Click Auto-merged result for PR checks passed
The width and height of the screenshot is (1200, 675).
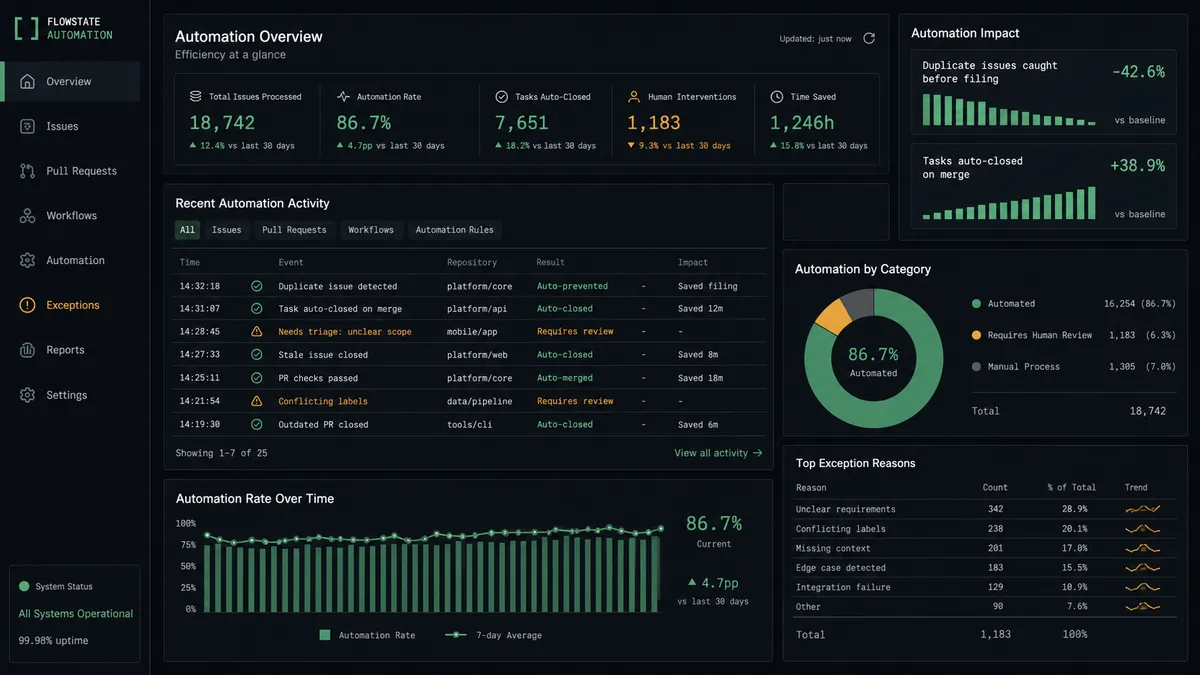[x=565, y=378]
